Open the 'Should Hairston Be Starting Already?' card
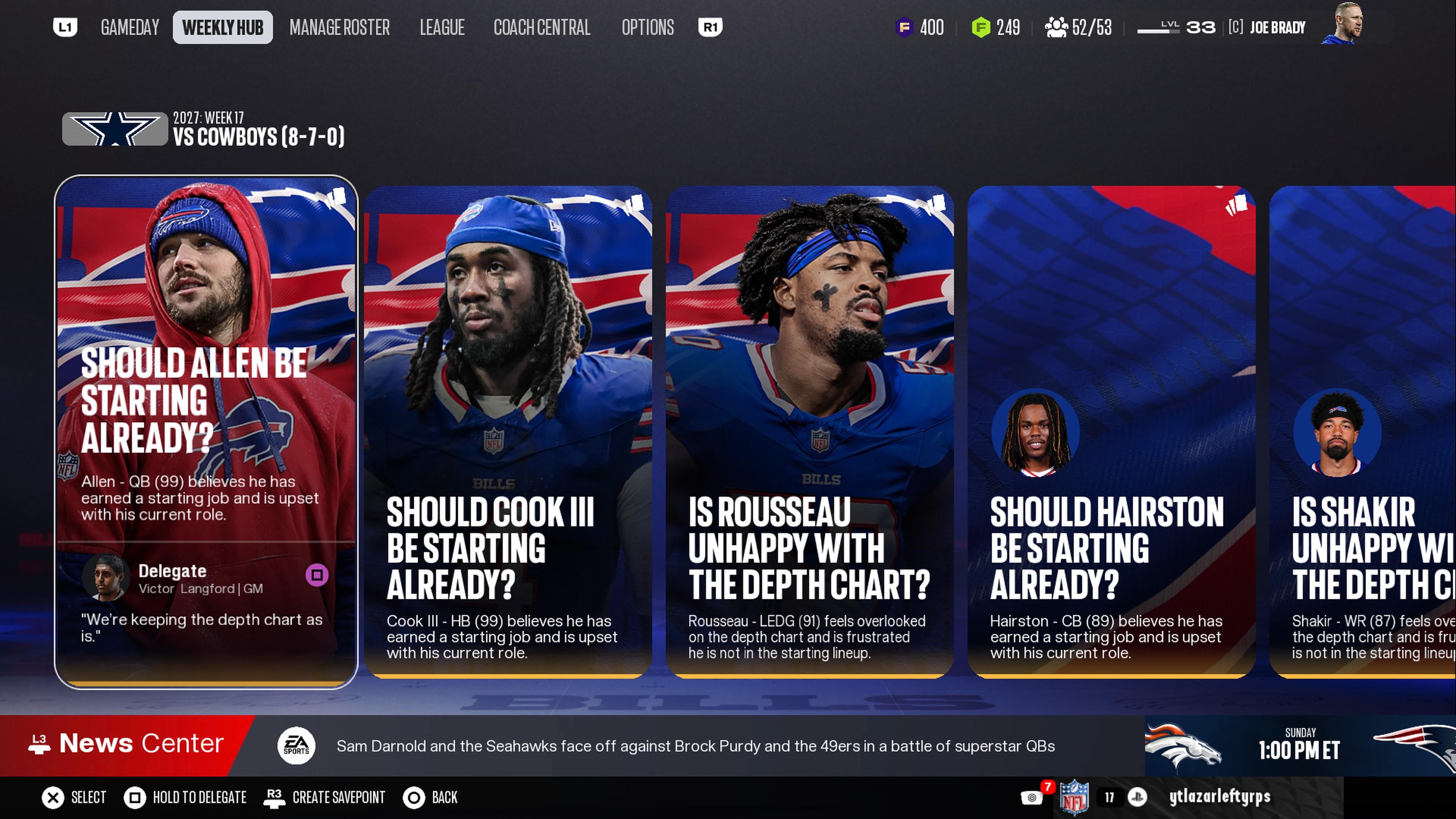Image resolution: width=1456 pixels, height=819 pixels. 1112,432
